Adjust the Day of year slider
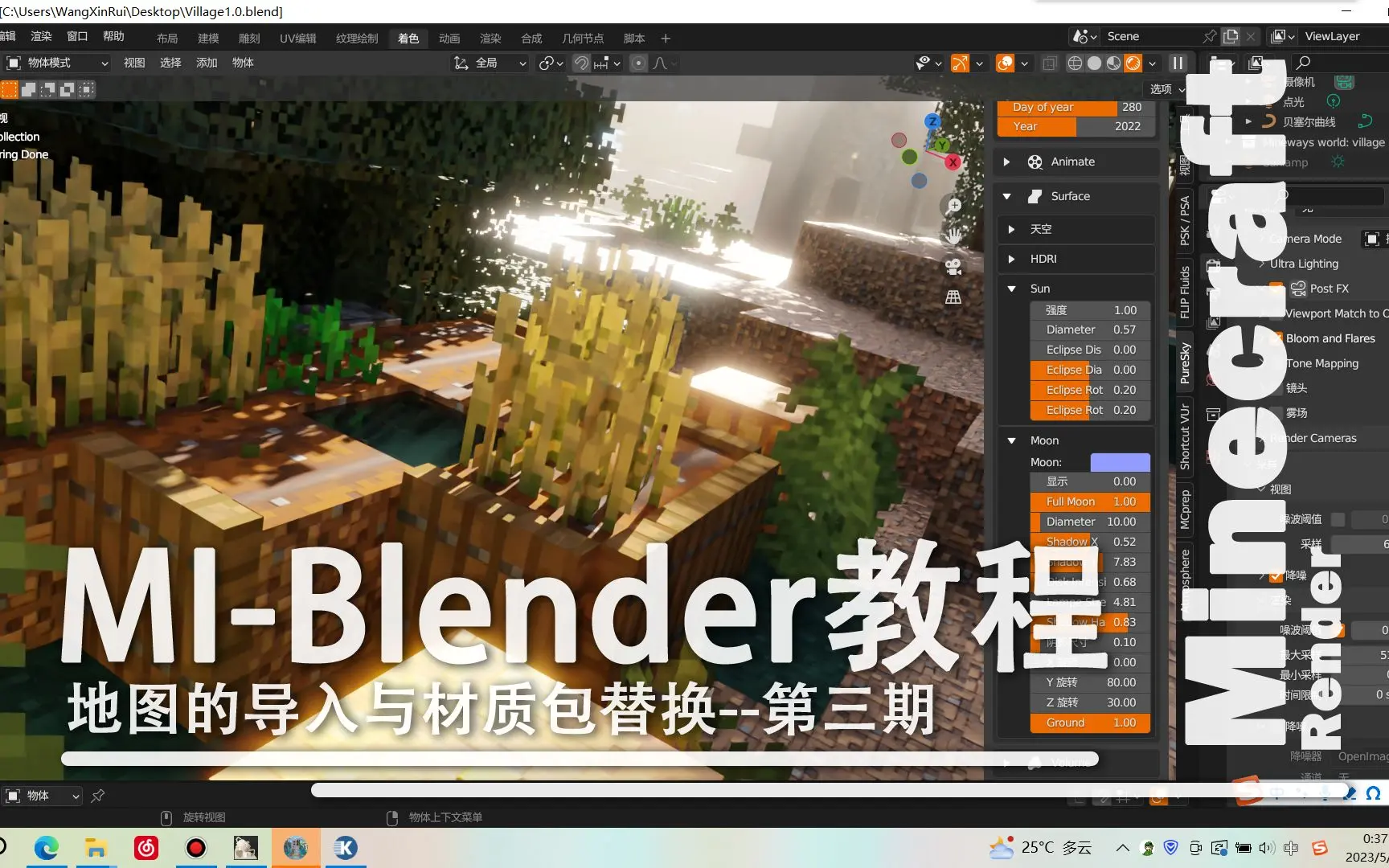This screenshot has height=868, width=1389. pyautogui.click(x=1076, y=107)
